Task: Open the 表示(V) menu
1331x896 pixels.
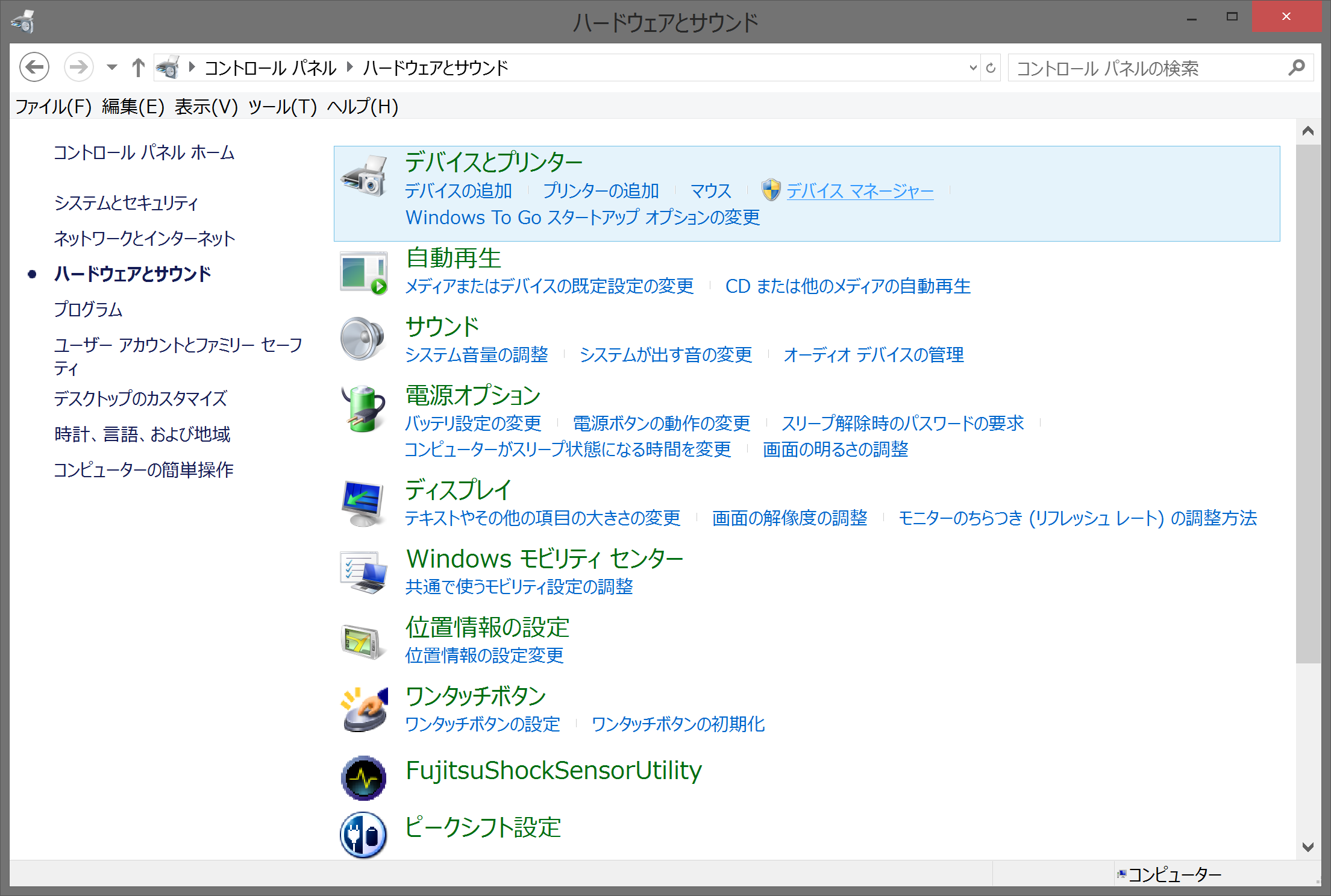Action: (x=206, y=107)
